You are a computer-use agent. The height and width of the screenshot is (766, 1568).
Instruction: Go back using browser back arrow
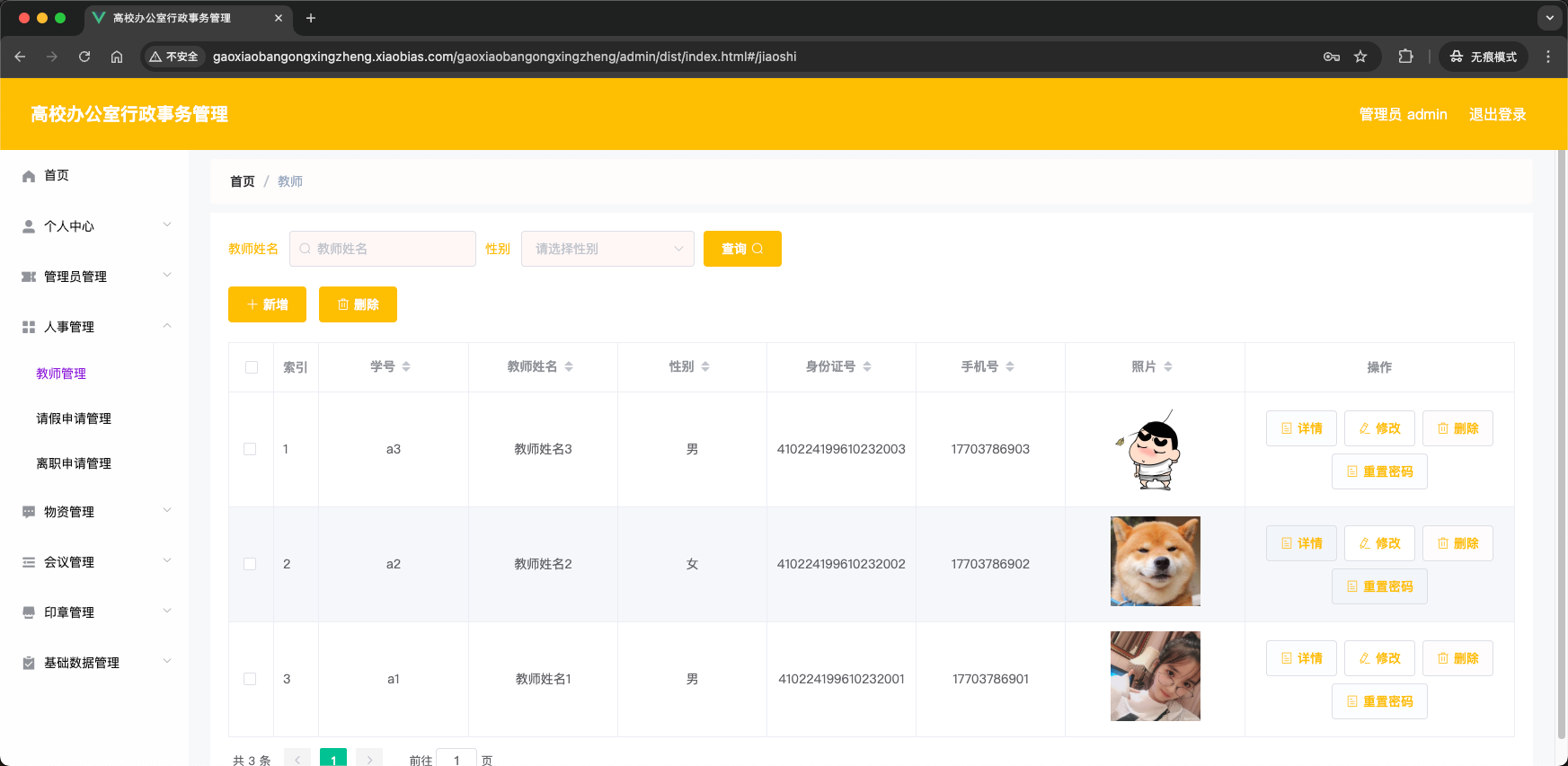click(x=20, y=57)
